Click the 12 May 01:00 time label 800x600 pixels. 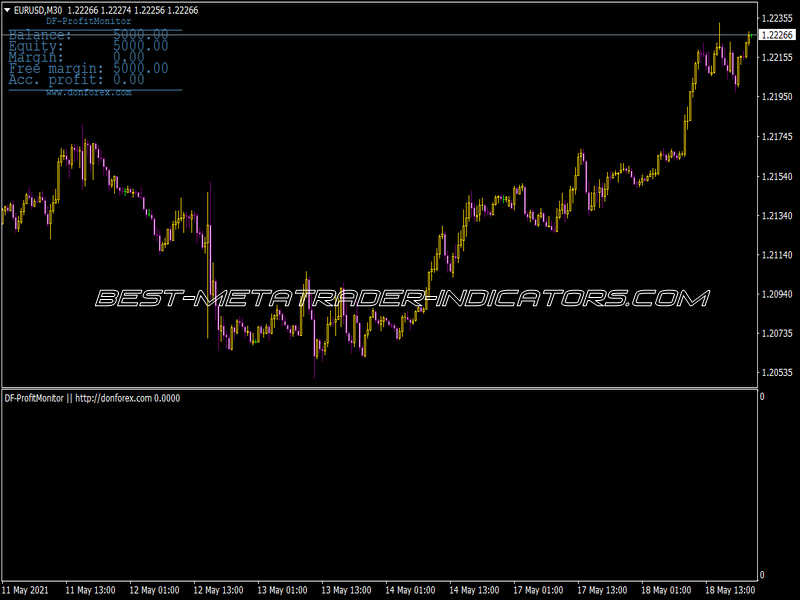tap(154, 590)
